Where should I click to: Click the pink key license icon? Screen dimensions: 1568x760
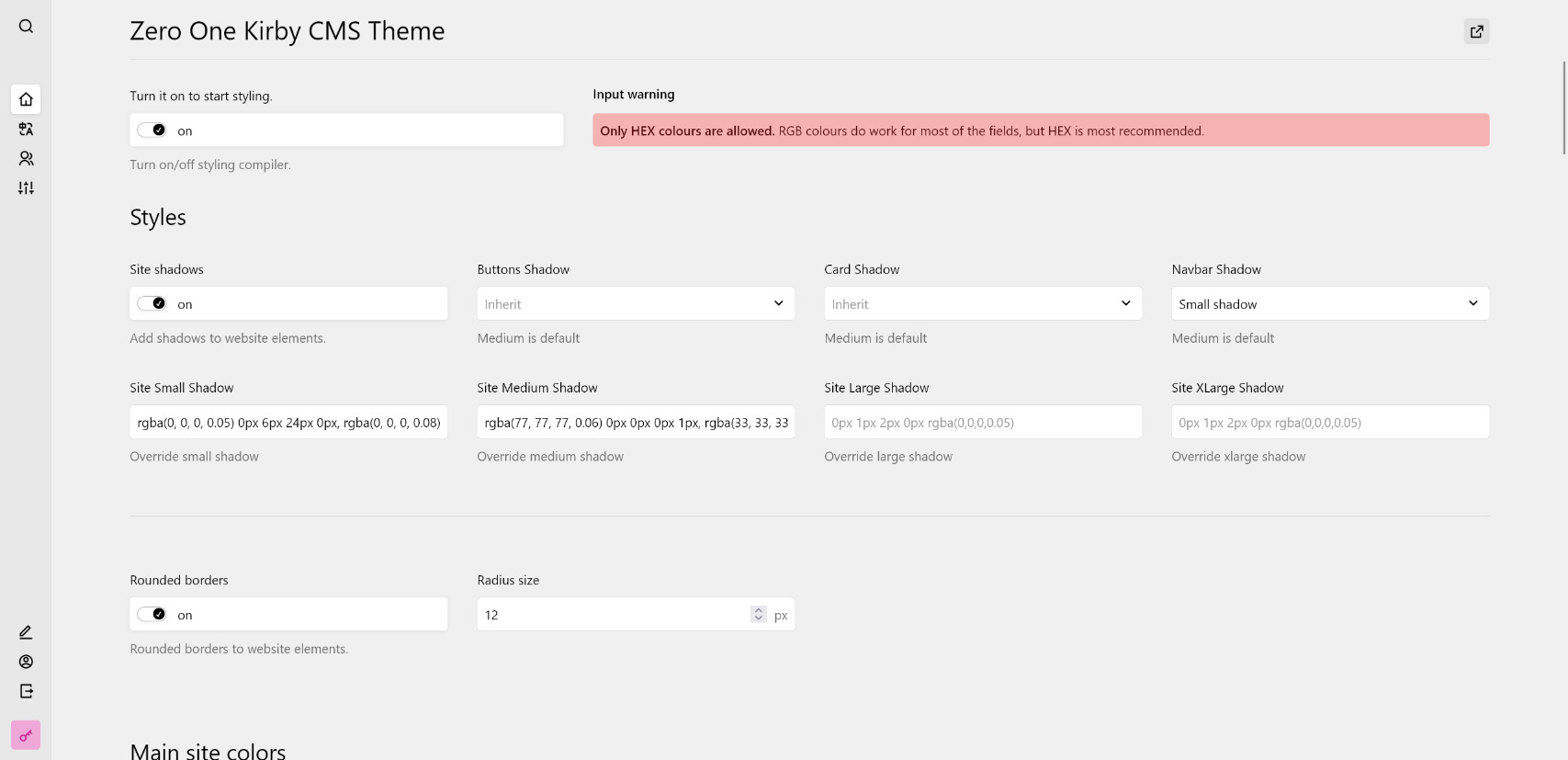click(26, 735)
